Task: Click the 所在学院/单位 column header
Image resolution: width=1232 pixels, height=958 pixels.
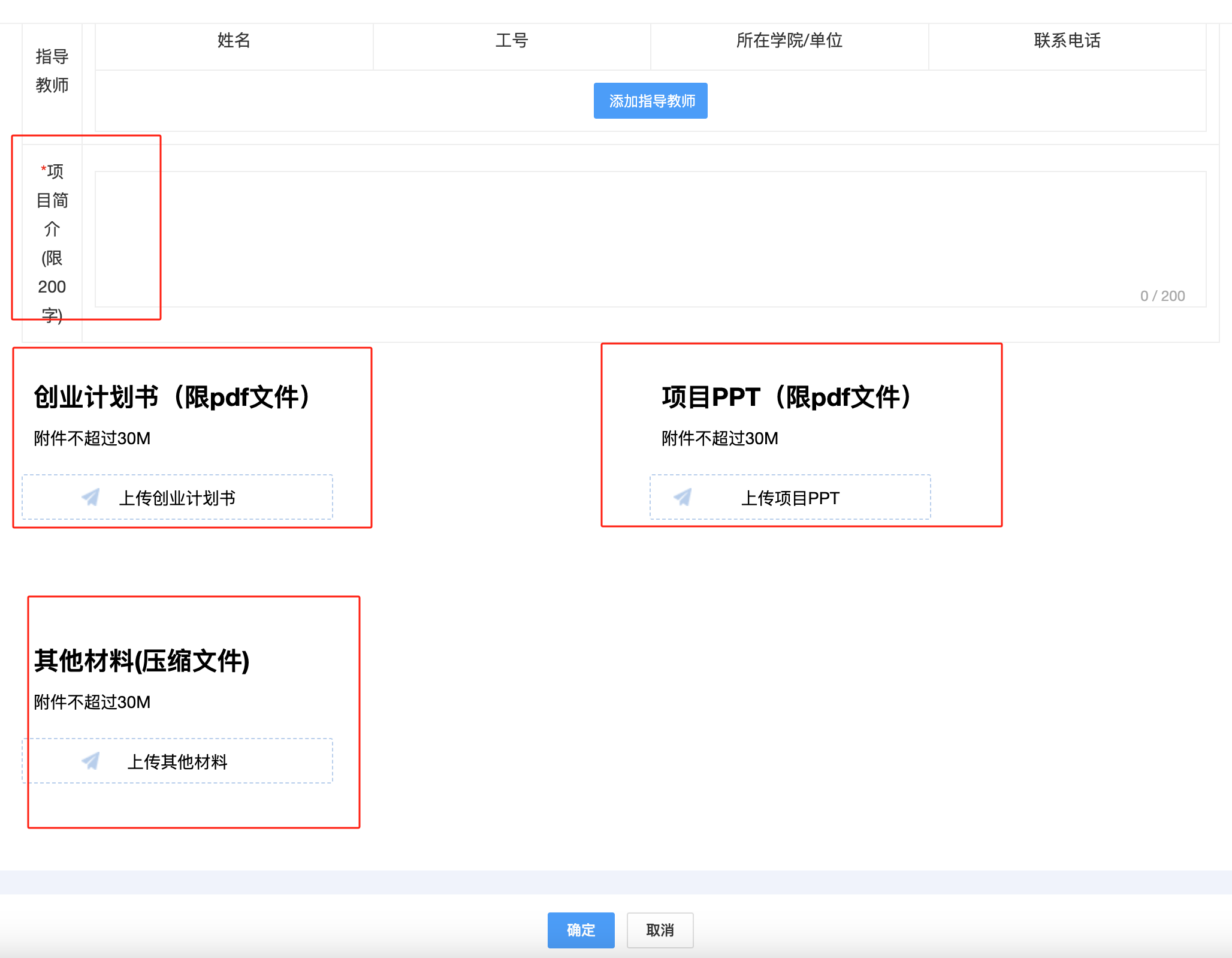Action: pos(789,41)
